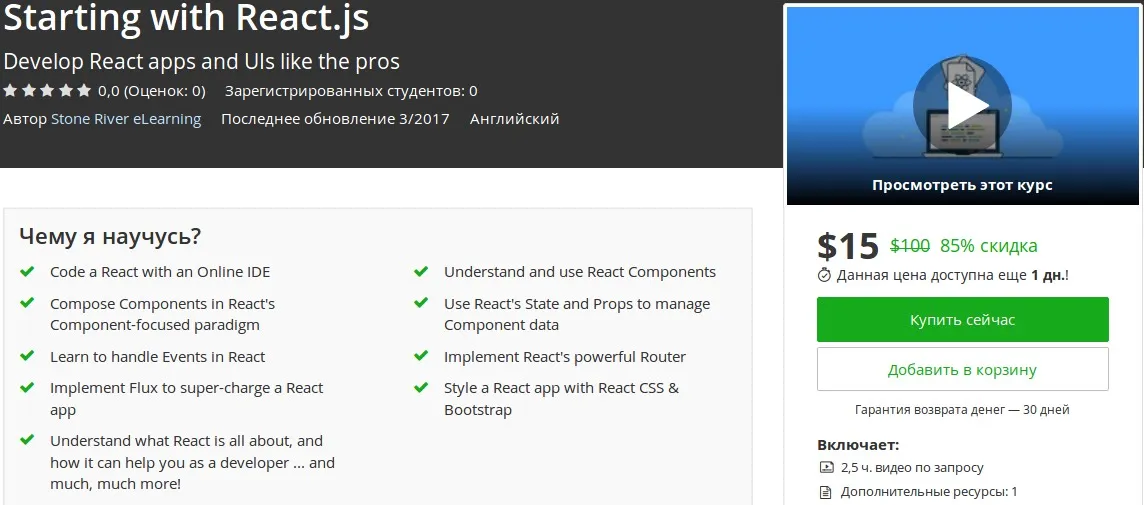Click the ratings count text (Оценок: 0)
The height and width of the screenshot is (505, 1144).
(x=164, y=91)
